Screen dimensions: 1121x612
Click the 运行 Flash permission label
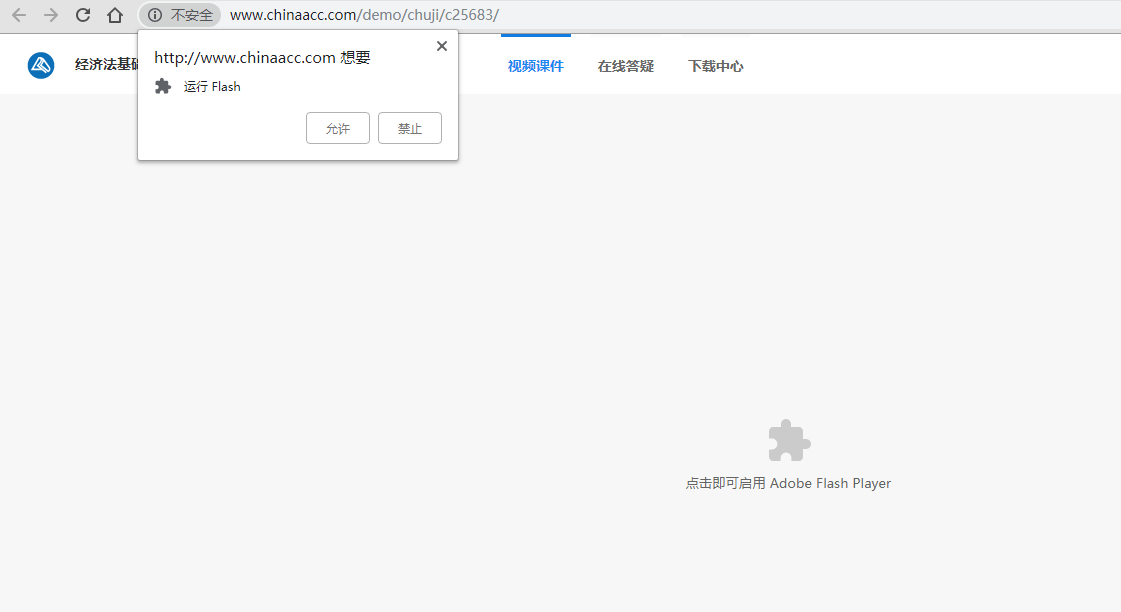(x=212, y=87)
